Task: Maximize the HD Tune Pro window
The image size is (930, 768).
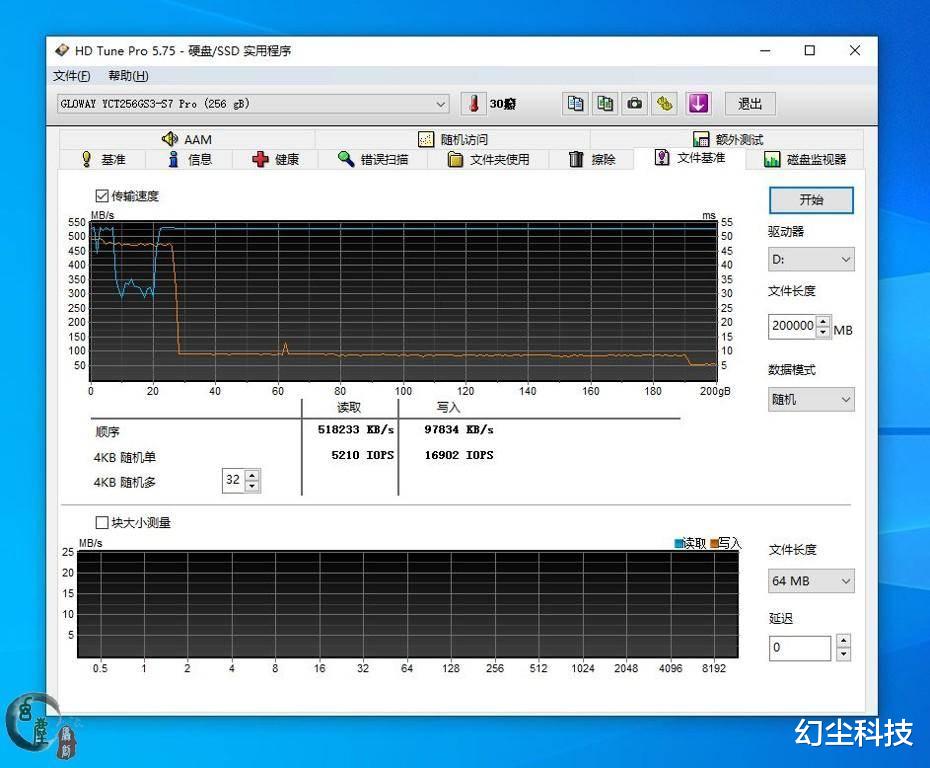Action: pos(810,50)
